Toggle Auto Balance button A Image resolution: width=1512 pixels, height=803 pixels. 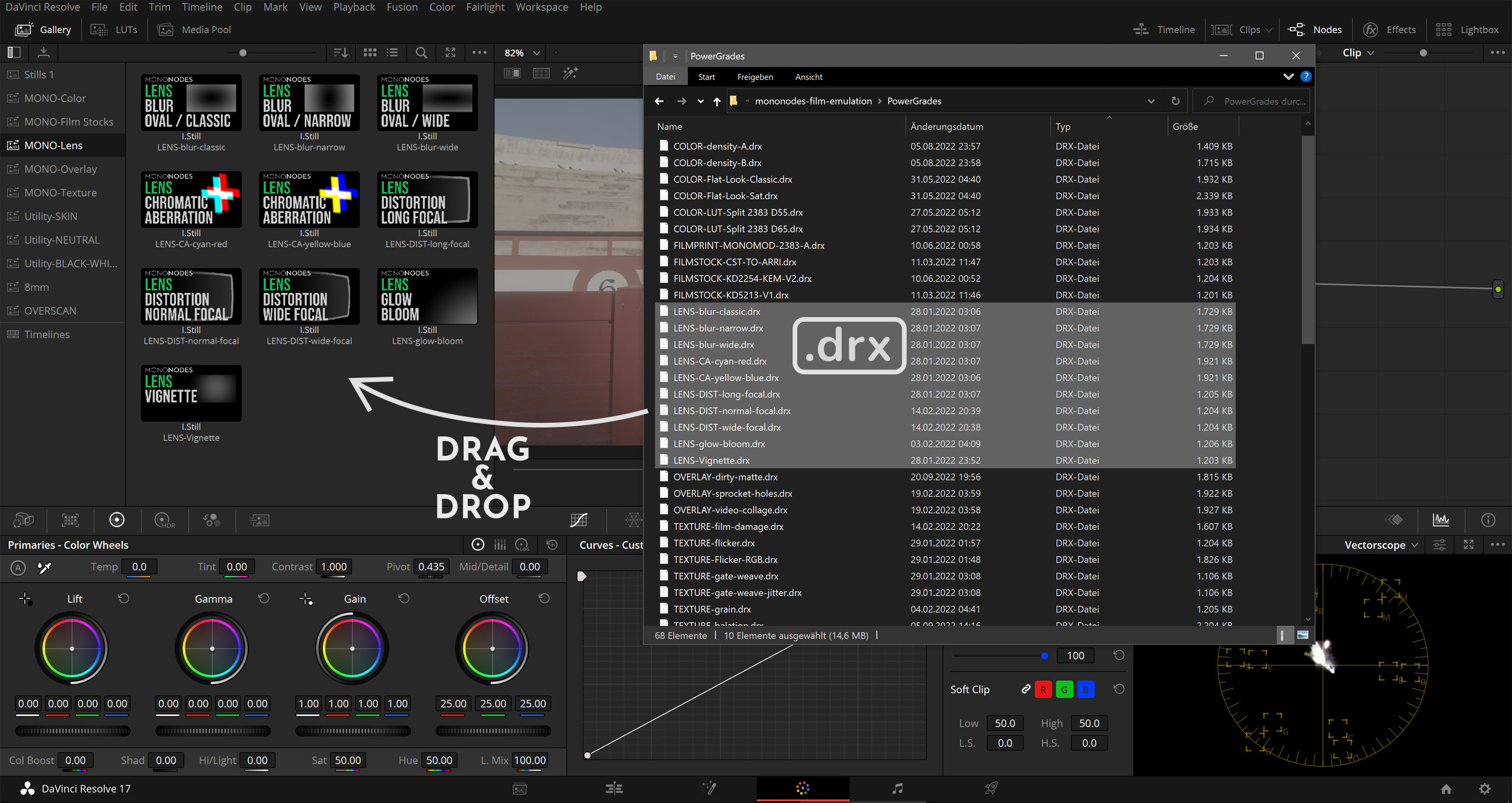click(18, 568)
